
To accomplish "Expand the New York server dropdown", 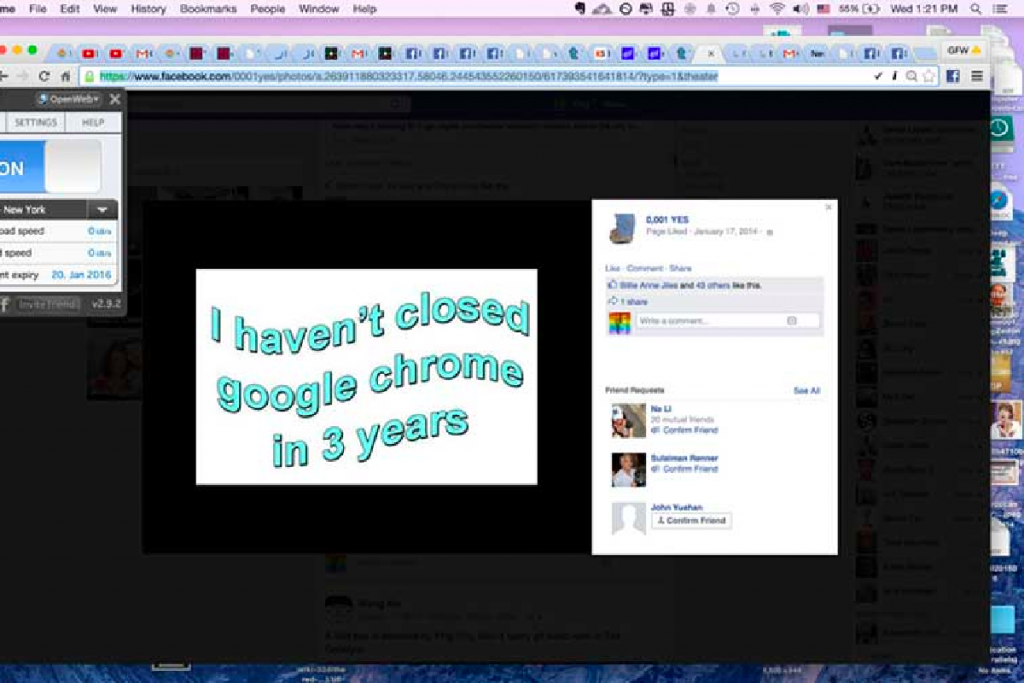I will (102, 210).
